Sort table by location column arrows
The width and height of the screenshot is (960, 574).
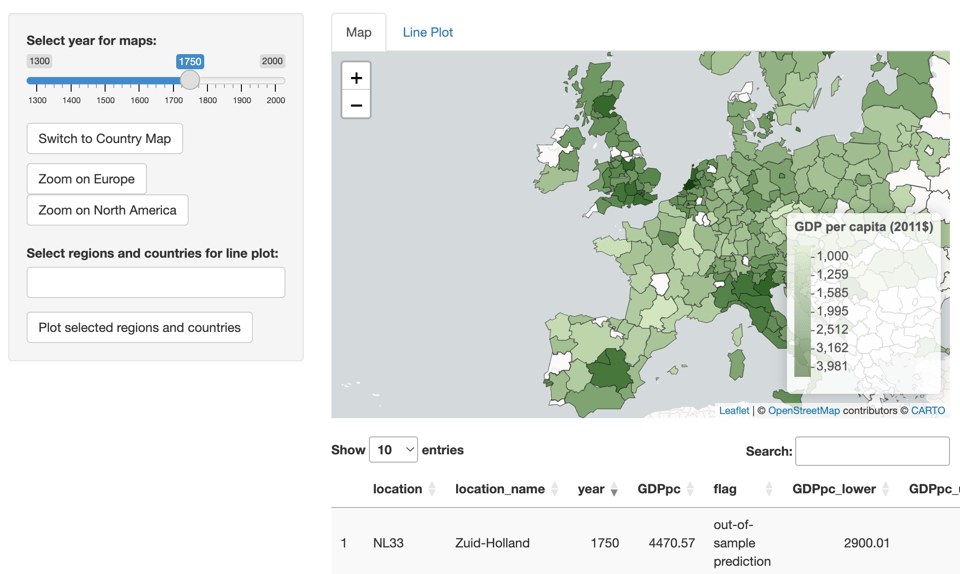[432, 489]
